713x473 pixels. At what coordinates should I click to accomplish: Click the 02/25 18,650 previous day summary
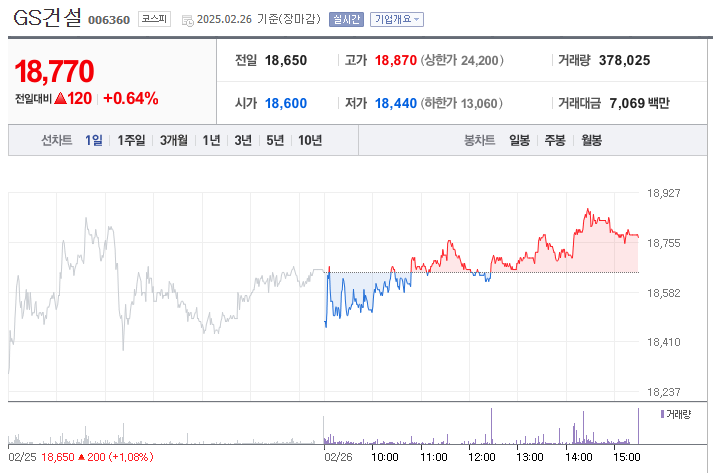point(81,457)
